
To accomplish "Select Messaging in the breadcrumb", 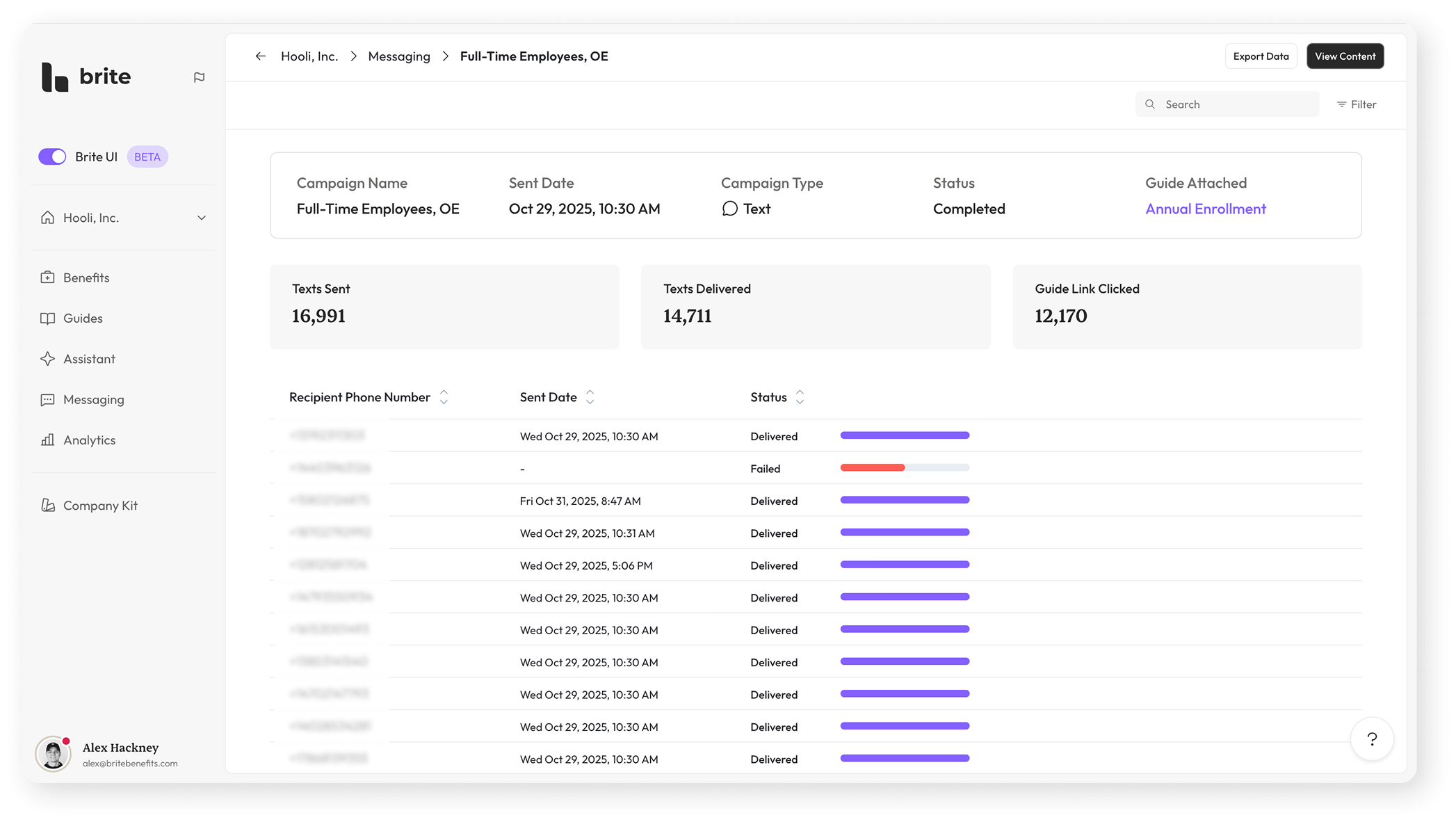I will (x=399, y=56).
